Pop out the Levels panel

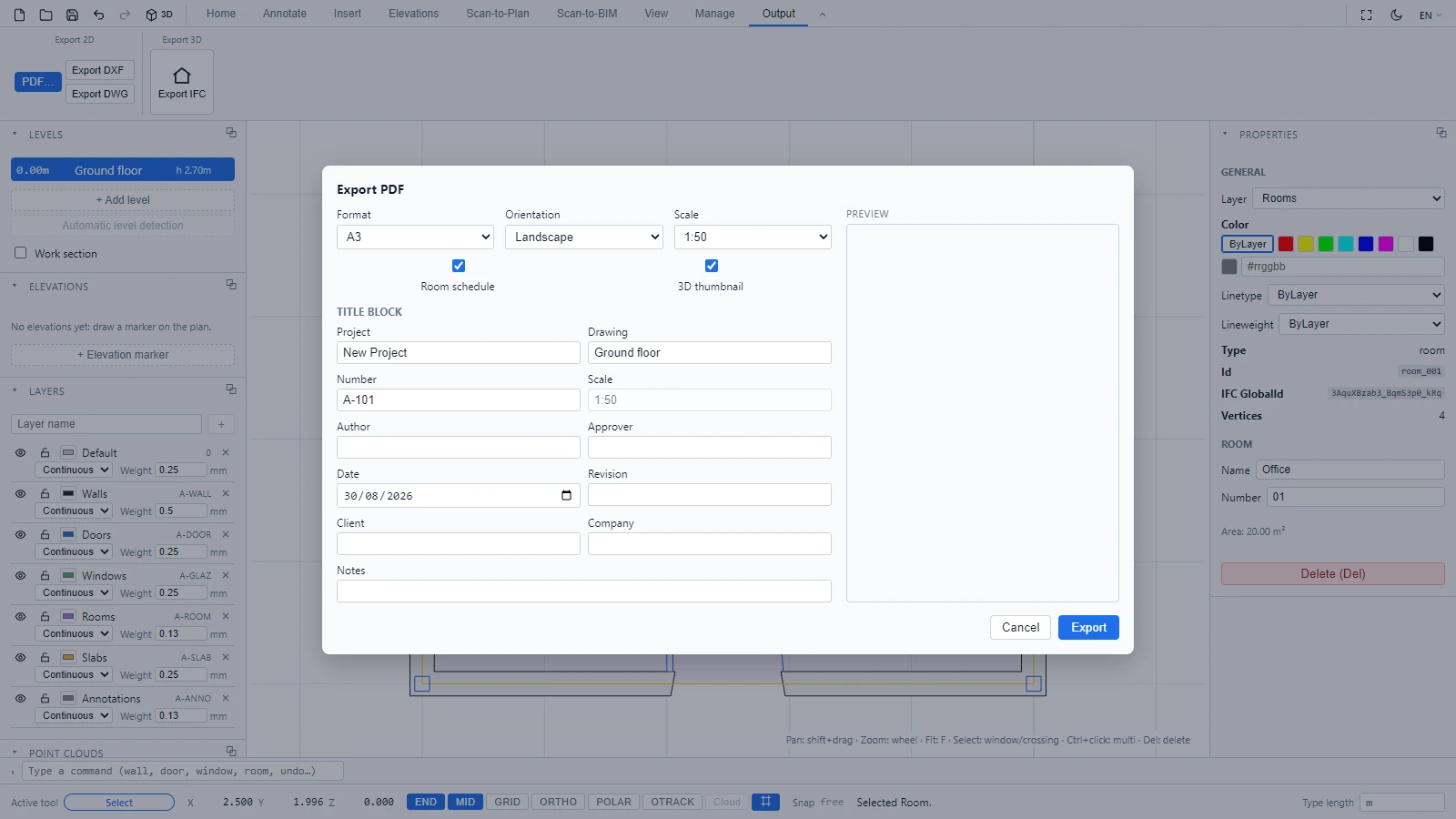pyautogui.click(x=231, y=133)
